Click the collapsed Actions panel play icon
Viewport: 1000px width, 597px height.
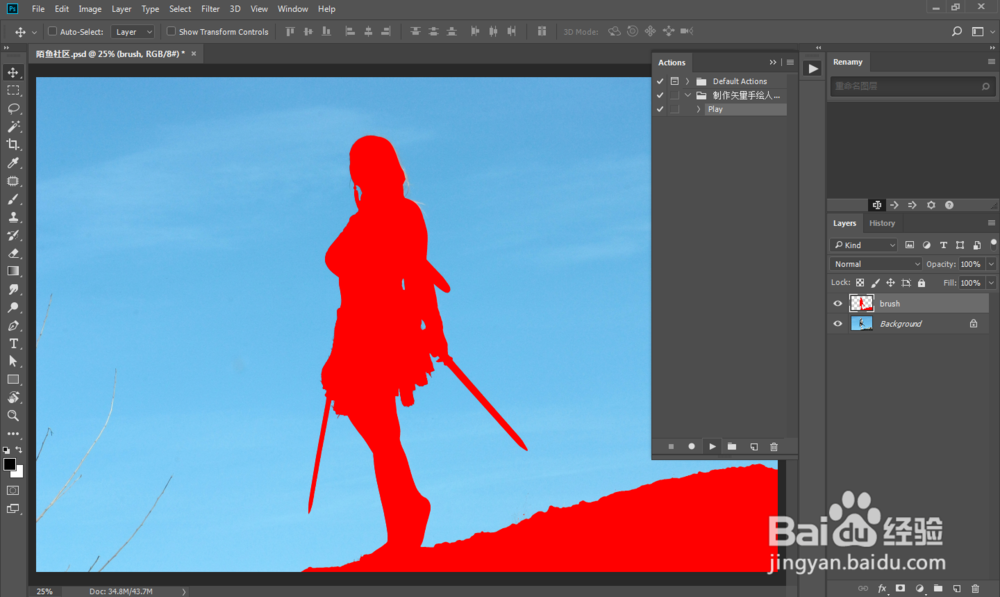click(x=812, y=68)
